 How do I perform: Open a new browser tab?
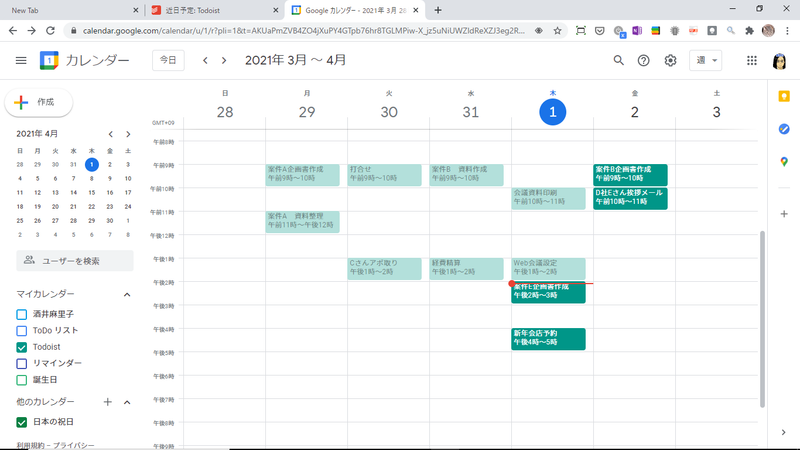(438, 10)
